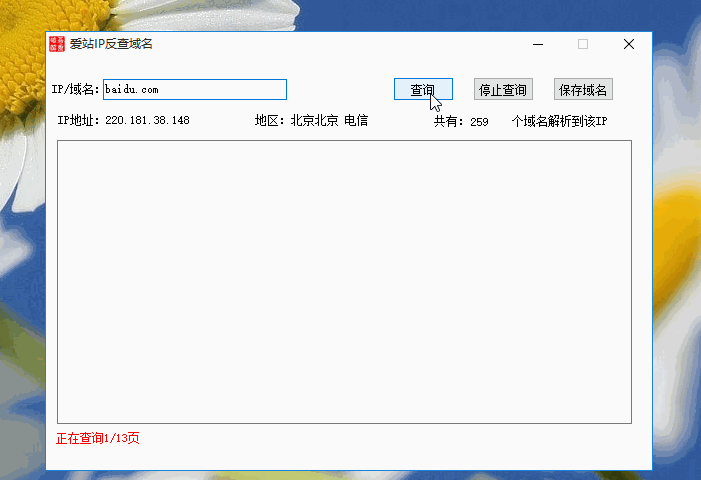The image size is (701, 480).
Task: Click the 北京北京 电信 region text
Action: coord(329,120)
